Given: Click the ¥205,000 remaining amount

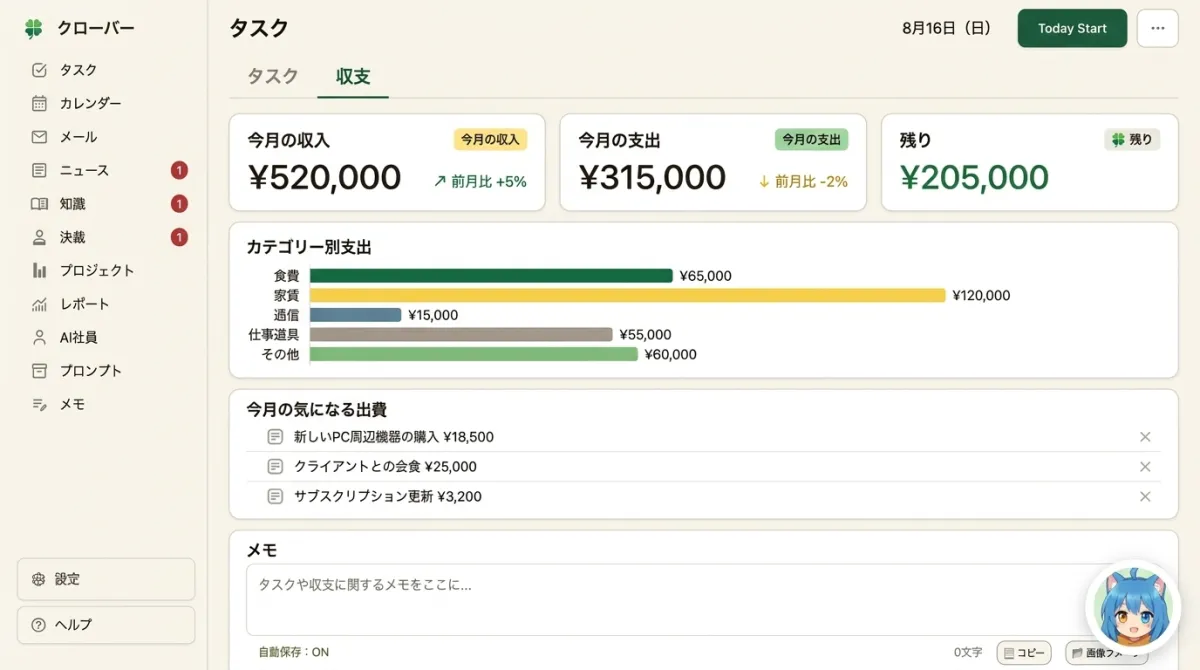Looking at the screenshot, I should [x=974, y=178].
